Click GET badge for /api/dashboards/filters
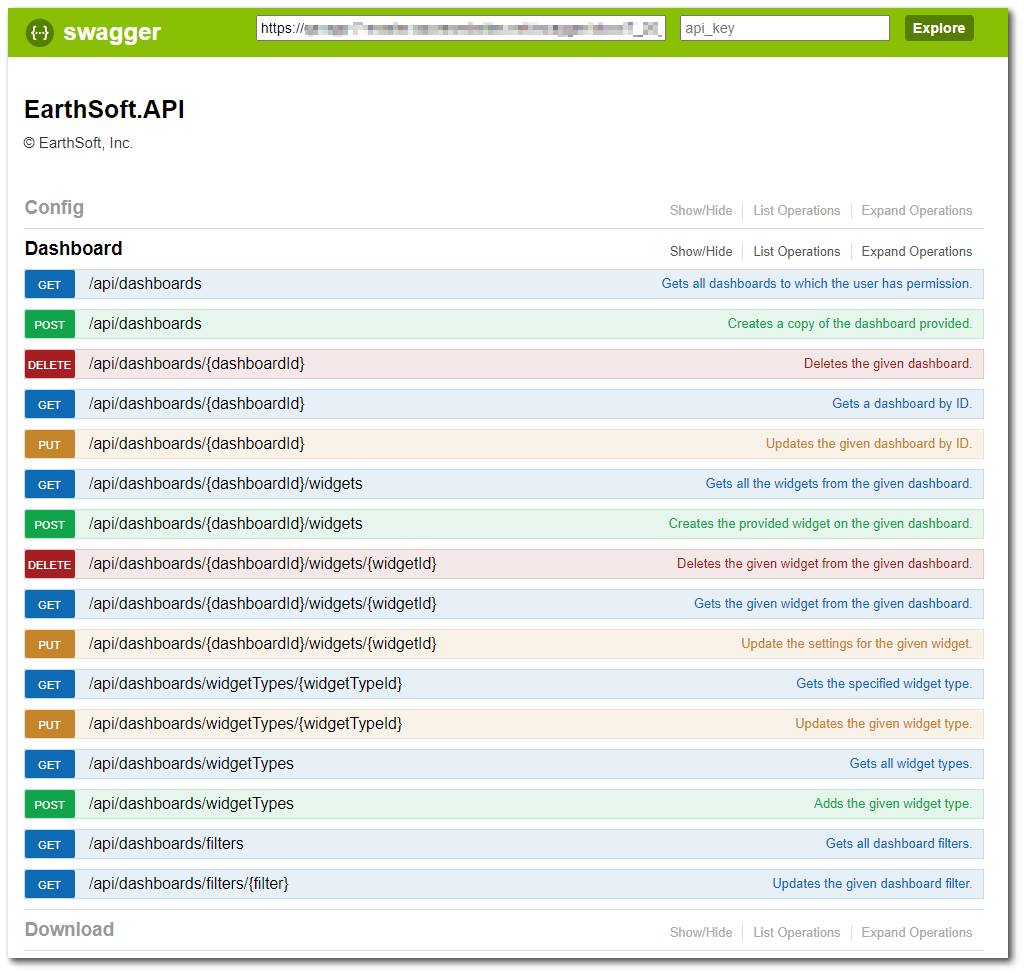Viewport: 1024px width, 974px height. coord(50,845)
